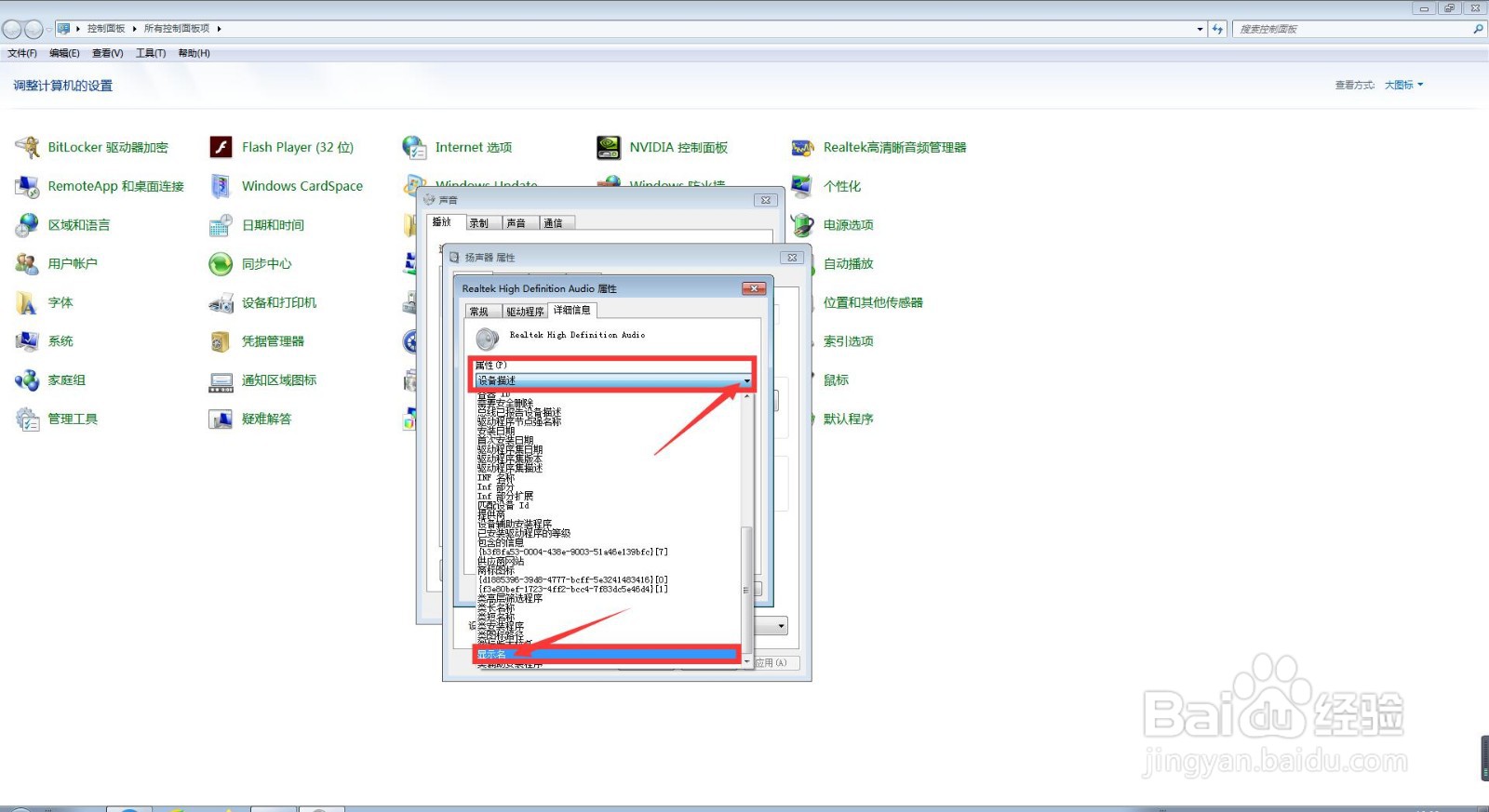1489x812 pixels.
Task: Open 字体 folder
Action: (x=45, y=303)
